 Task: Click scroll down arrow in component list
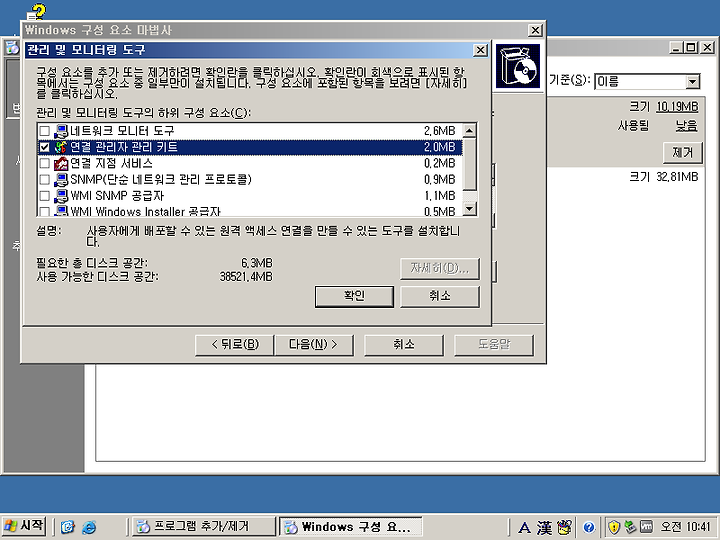[x=469, y=209]
